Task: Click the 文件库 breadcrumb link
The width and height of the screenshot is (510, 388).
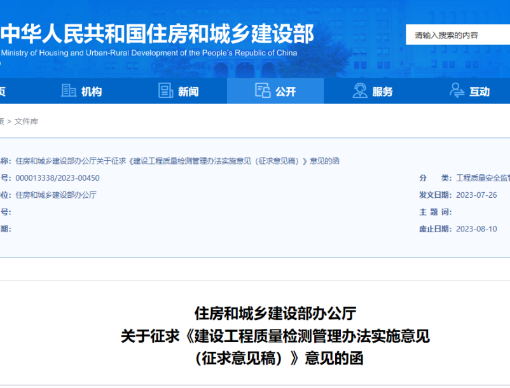Action: (x=26, y=121)
